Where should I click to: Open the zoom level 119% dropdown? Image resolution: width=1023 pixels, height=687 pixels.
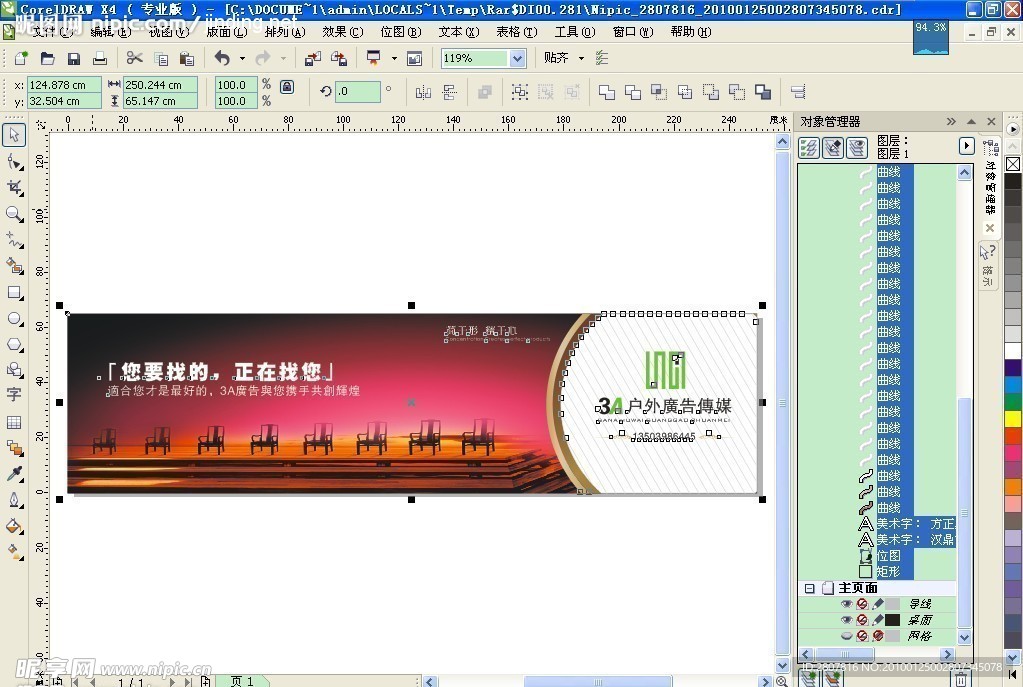[517, 58]
